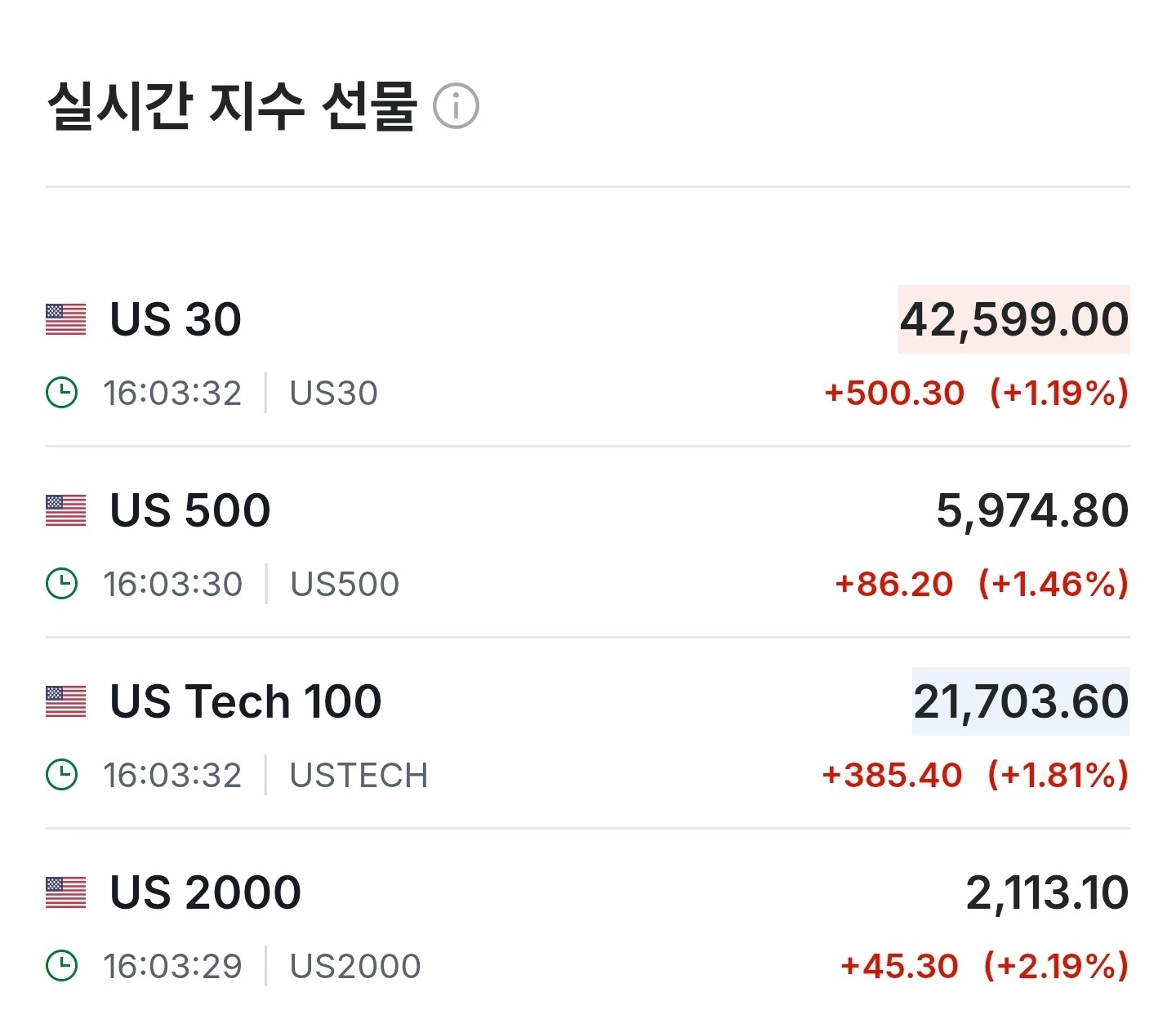Click the US 500 price 5,974.80
Screen dimensions: 1176x1010
coord(1032,510)
